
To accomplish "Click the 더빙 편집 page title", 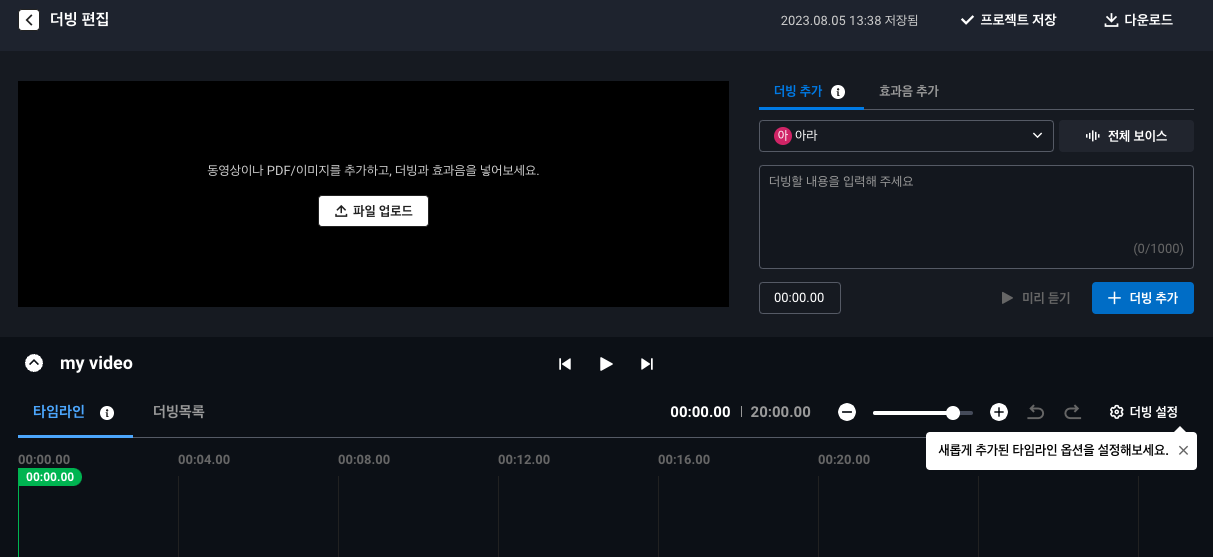I will 80,19.
